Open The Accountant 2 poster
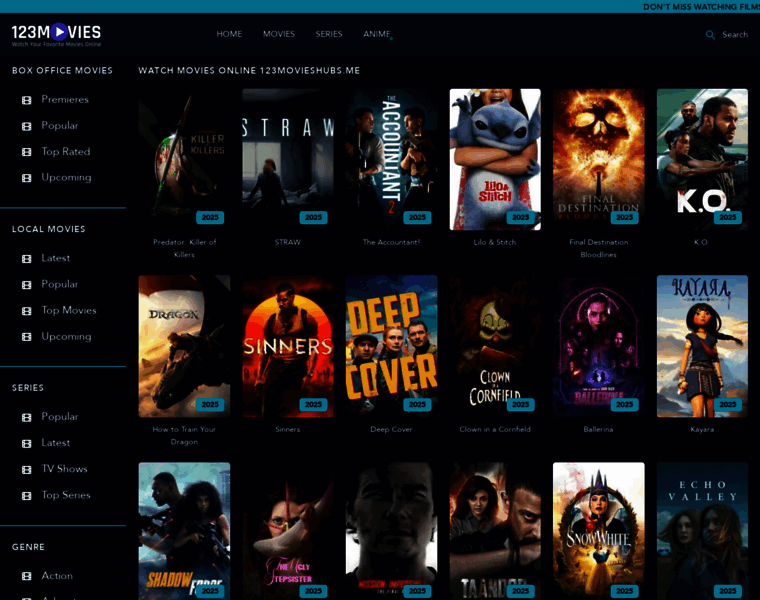The height and width of the screenshot is (600, 760). pos(392,159)
